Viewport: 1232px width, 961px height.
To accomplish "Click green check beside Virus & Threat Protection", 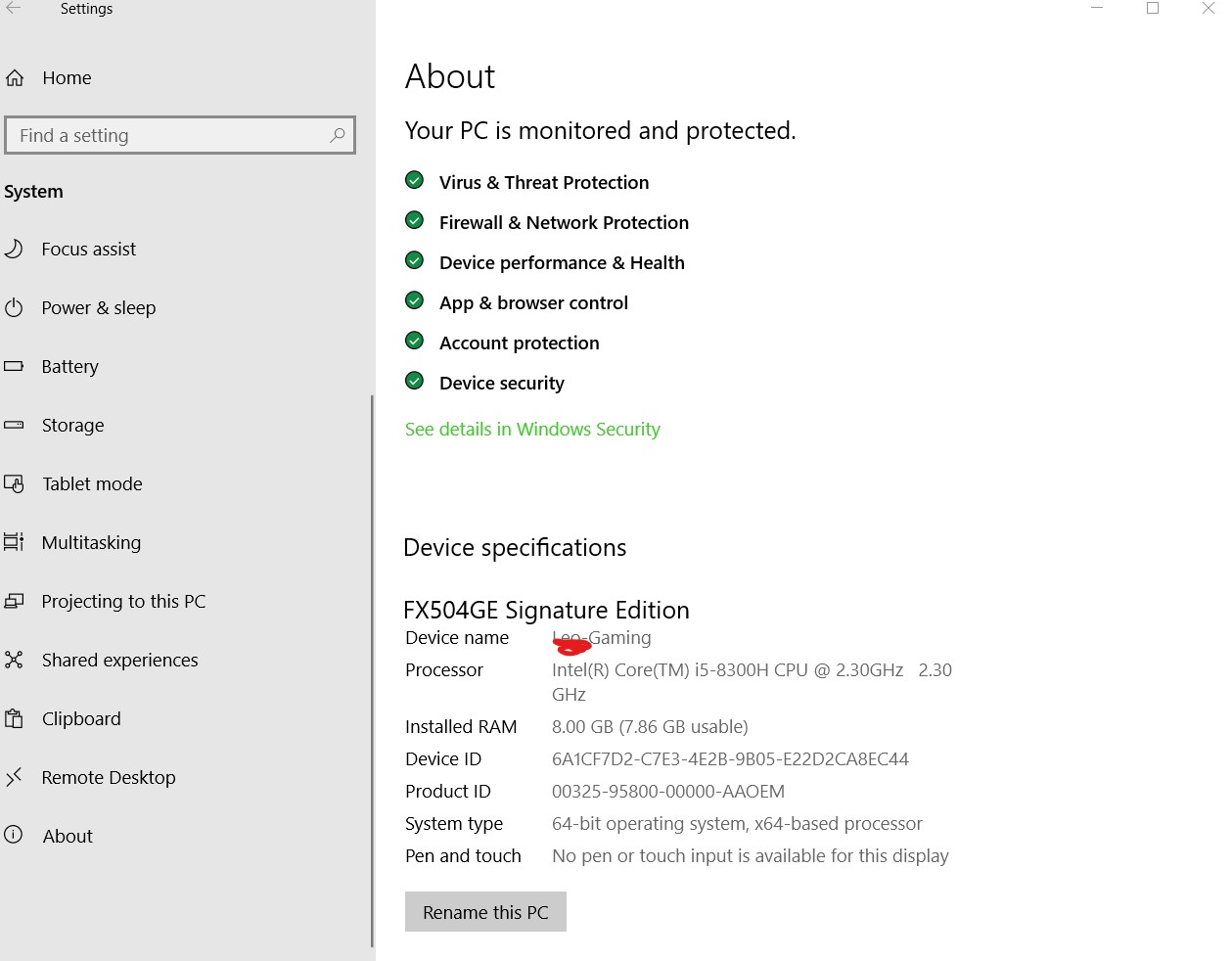I will pos(415,180).
